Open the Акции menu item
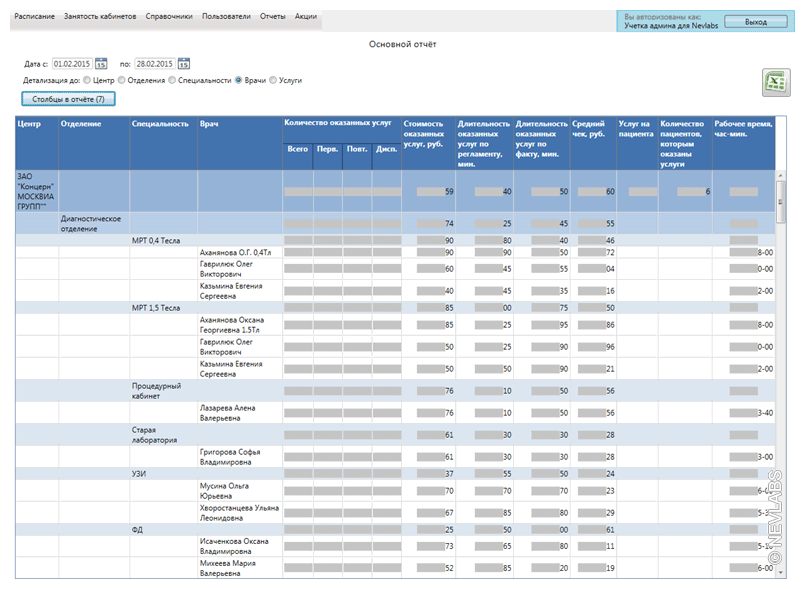Screen dimensions: 805x589 pos(306,17)
